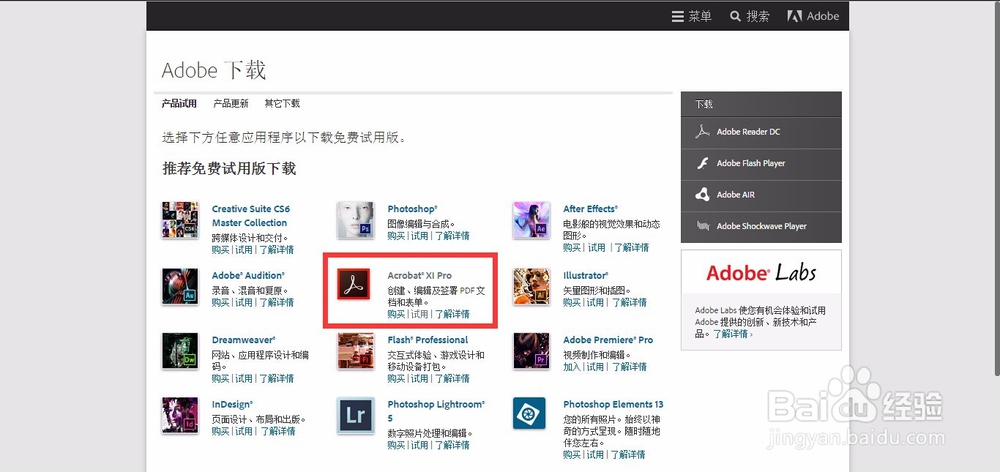Screen dimensions: 1000x472
Task: Click the Adobe Labs banner
Action: pyautogui.click(x=761, y=272)
